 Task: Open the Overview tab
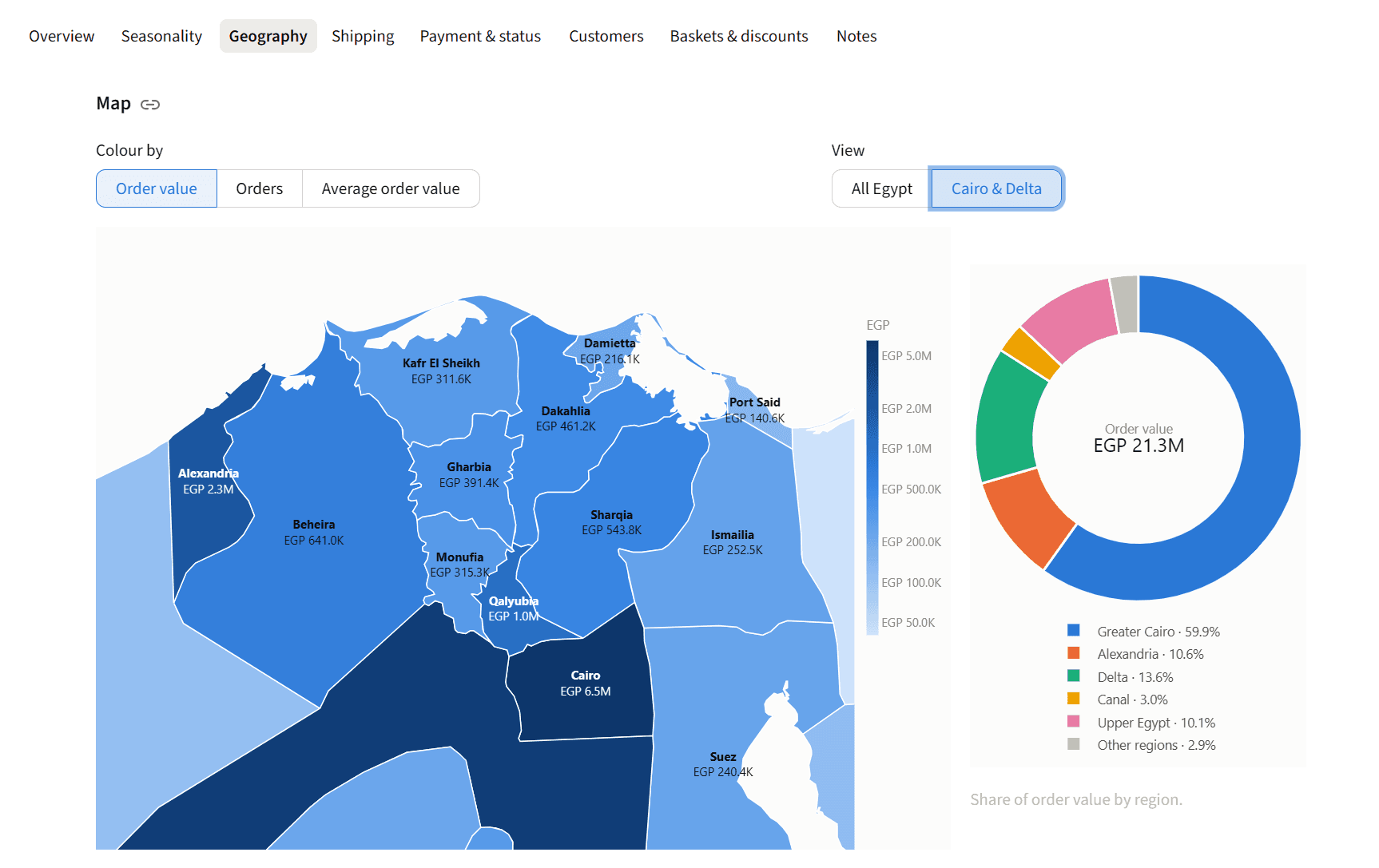click(62, 36)
